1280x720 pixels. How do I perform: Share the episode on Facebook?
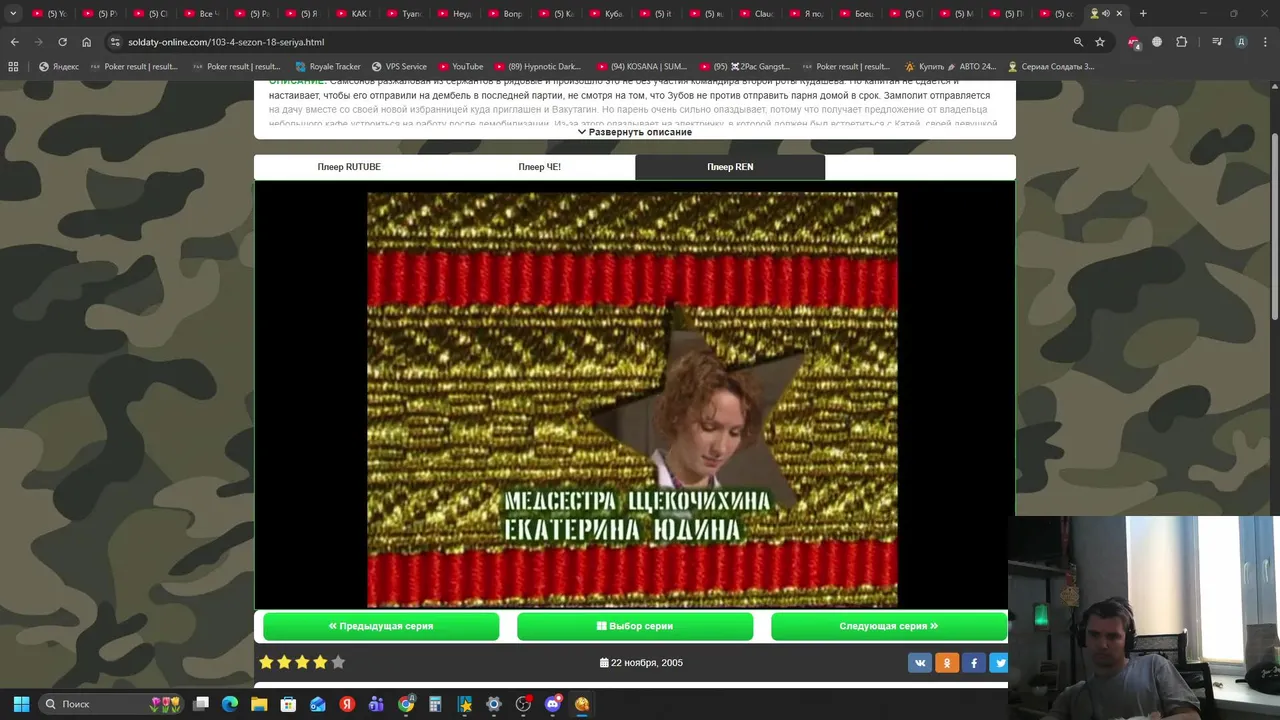point(974,662)
